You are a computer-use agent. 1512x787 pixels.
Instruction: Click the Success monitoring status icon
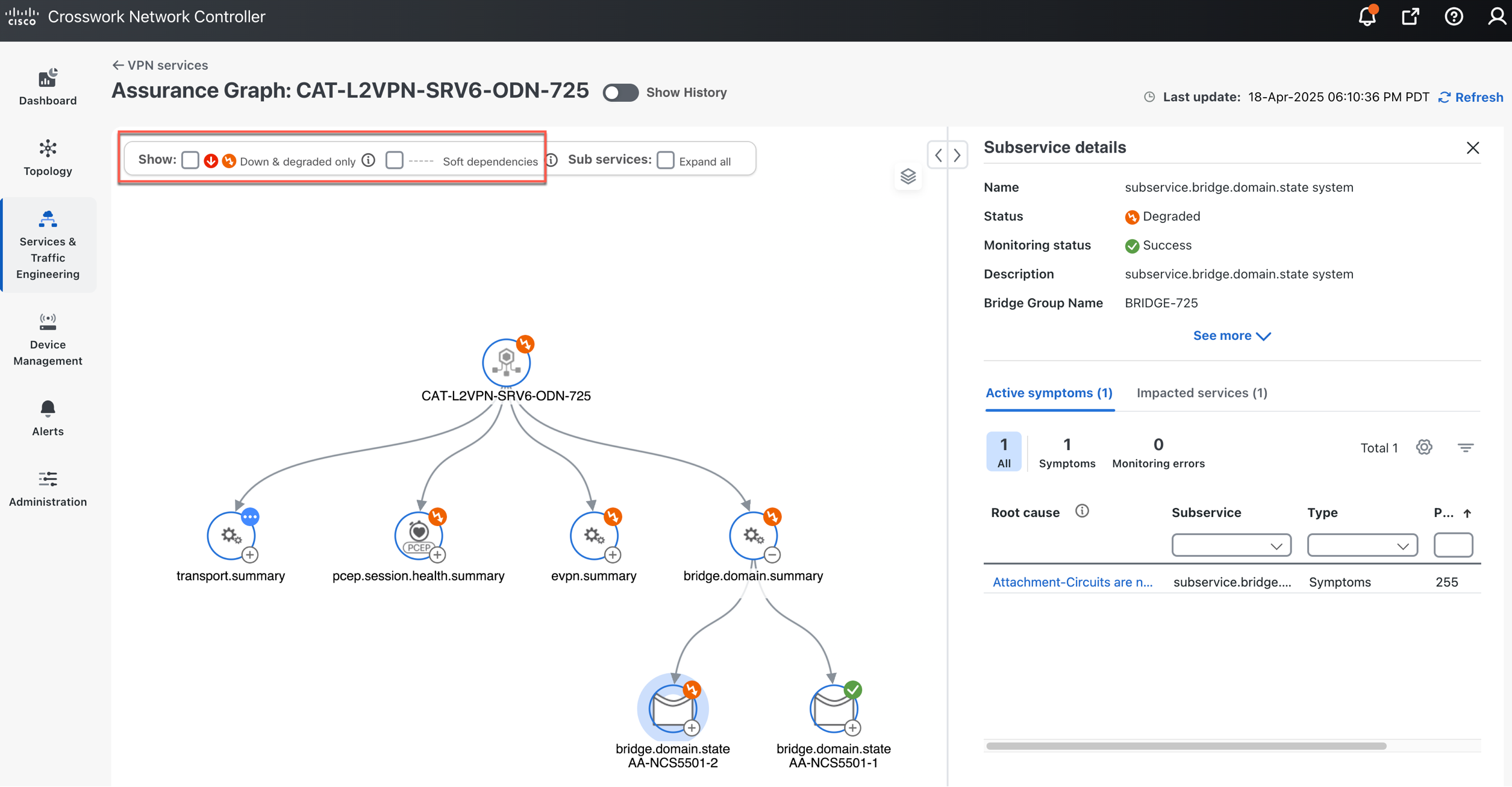(1132, 246)
